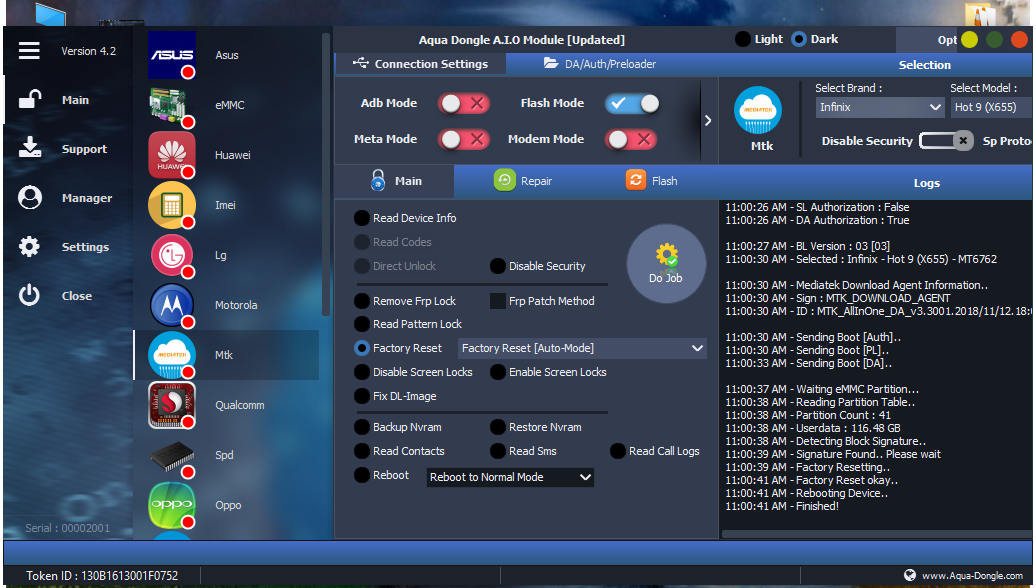Image resolution: width=1036 pixels, height=588 pixels.
Task: Click the globe icon beside website link
Action: 910,575
